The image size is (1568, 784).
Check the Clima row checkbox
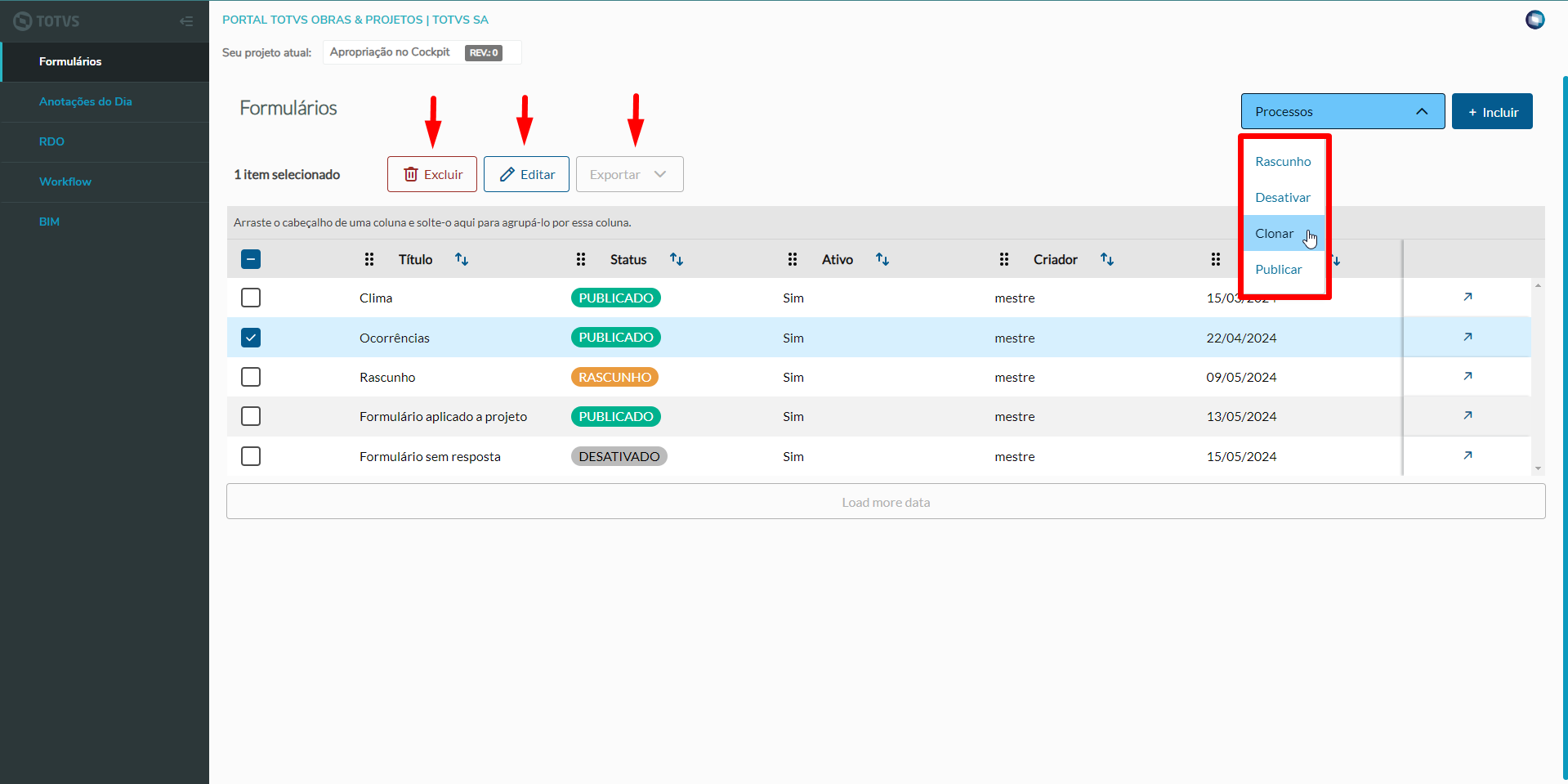[251, 298]
